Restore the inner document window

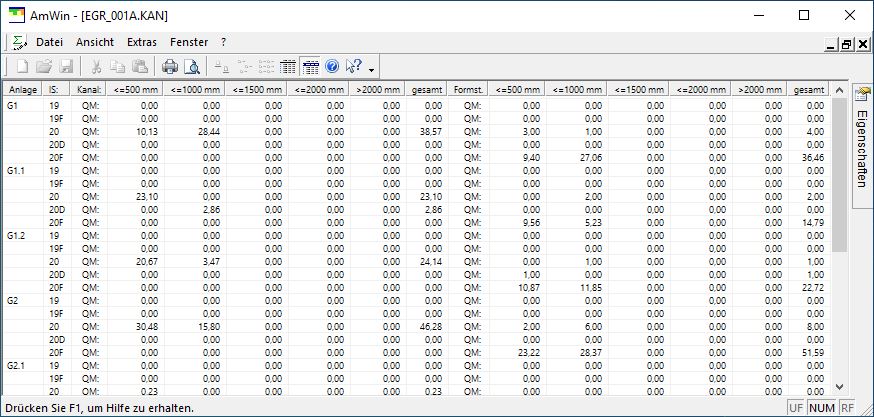click(x=847, y=45)
